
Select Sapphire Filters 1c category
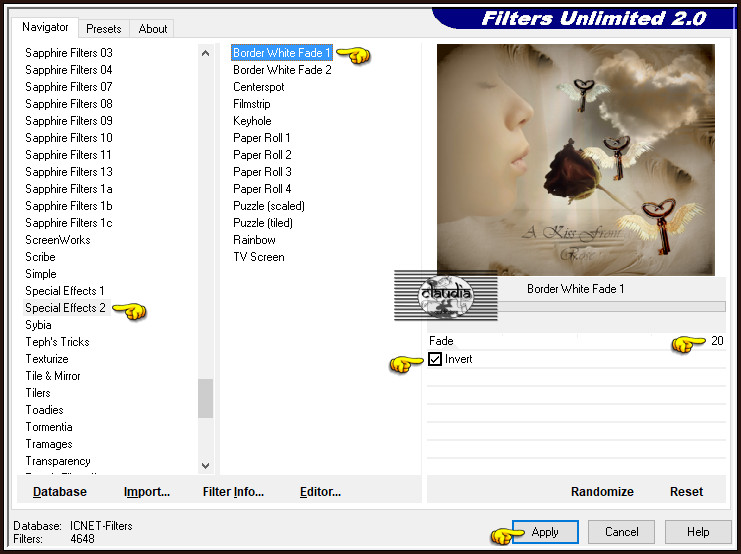69,223
